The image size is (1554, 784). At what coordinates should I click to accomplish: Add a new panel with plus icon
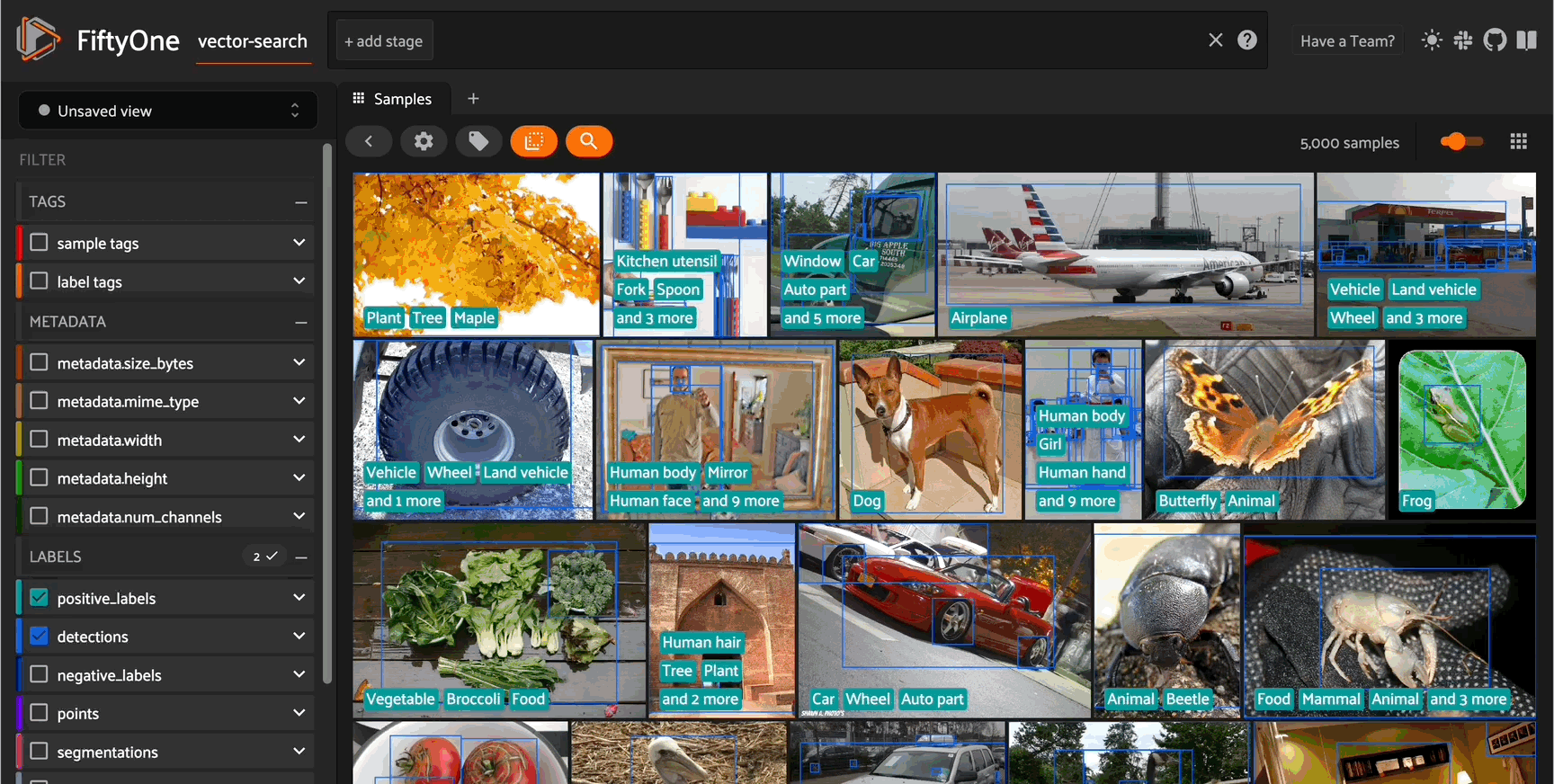click(x=473, y=98)
